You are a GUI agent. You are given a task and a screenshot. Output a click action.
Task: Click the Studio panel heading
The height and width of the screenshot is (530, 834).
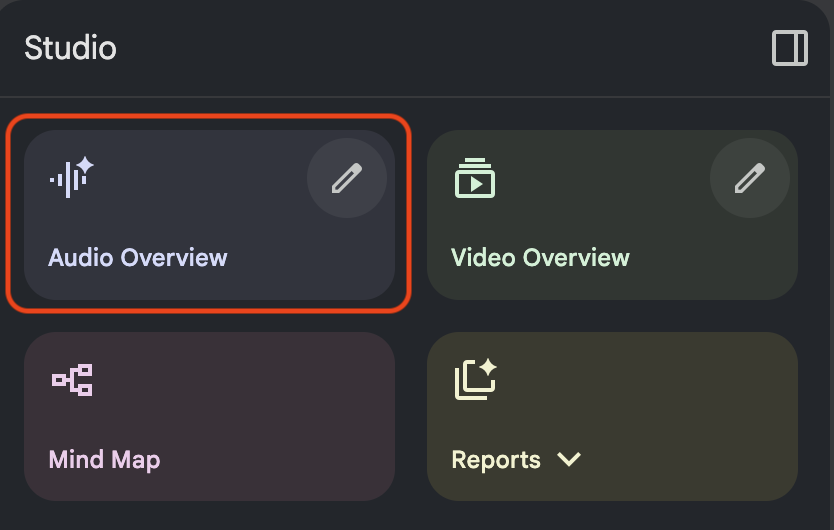point(70,48)
